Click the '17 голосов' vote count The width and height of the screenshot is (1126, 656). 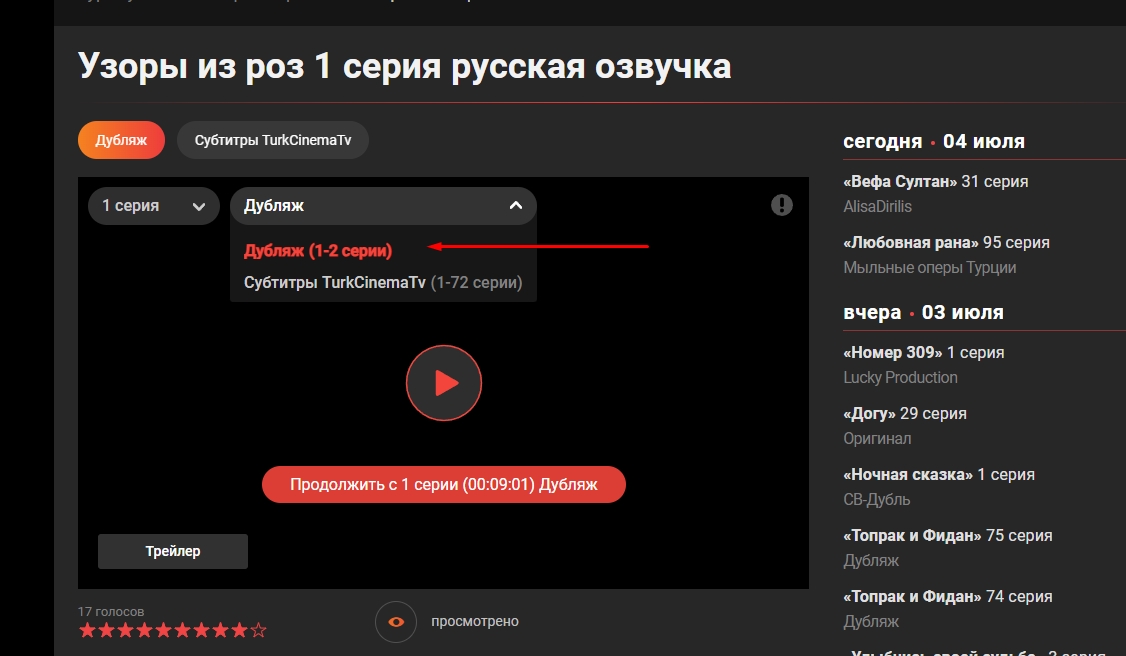coord(111,612)
